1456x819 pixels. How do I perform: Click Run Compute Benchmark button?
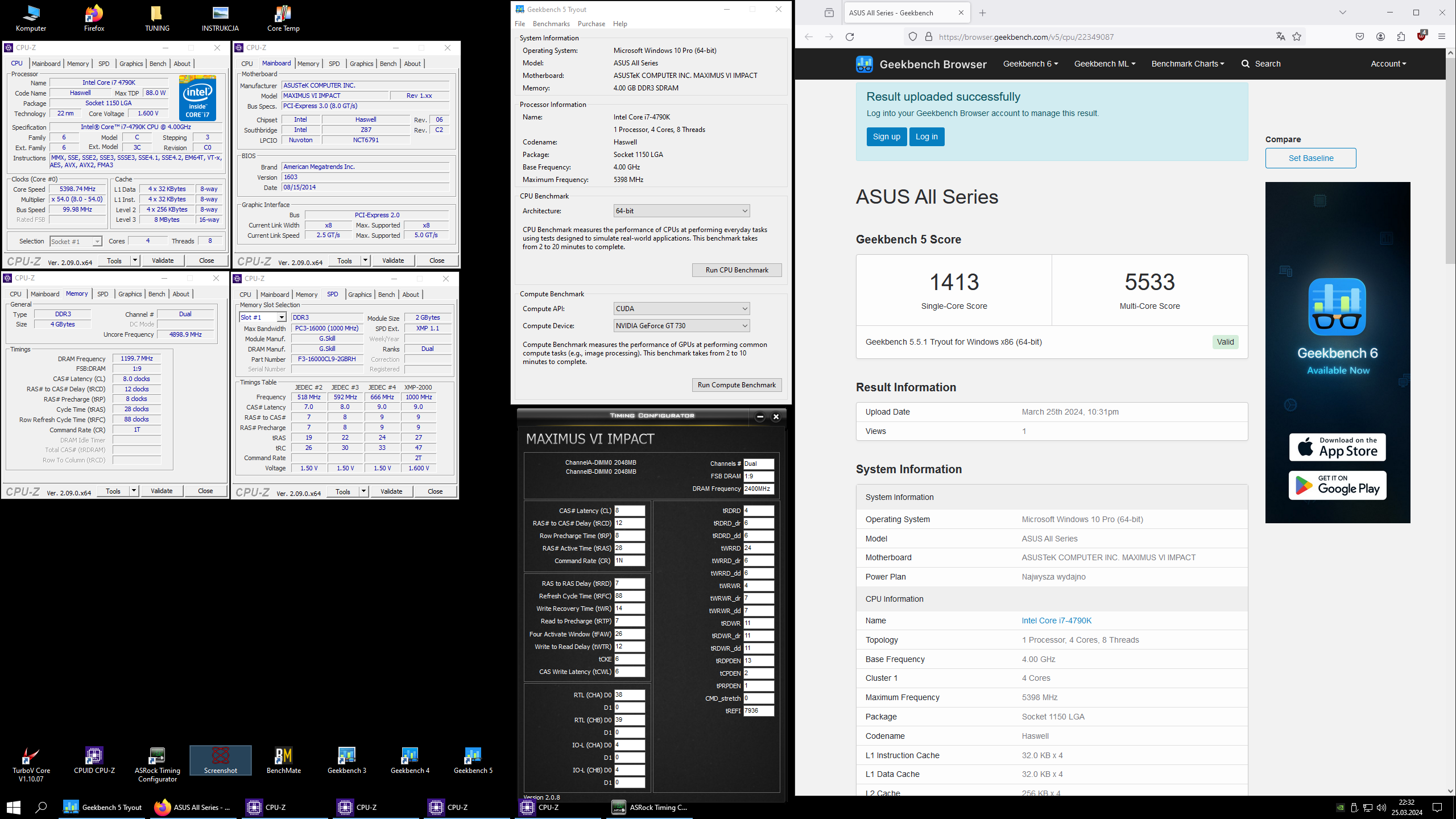(x=737, y=385)
